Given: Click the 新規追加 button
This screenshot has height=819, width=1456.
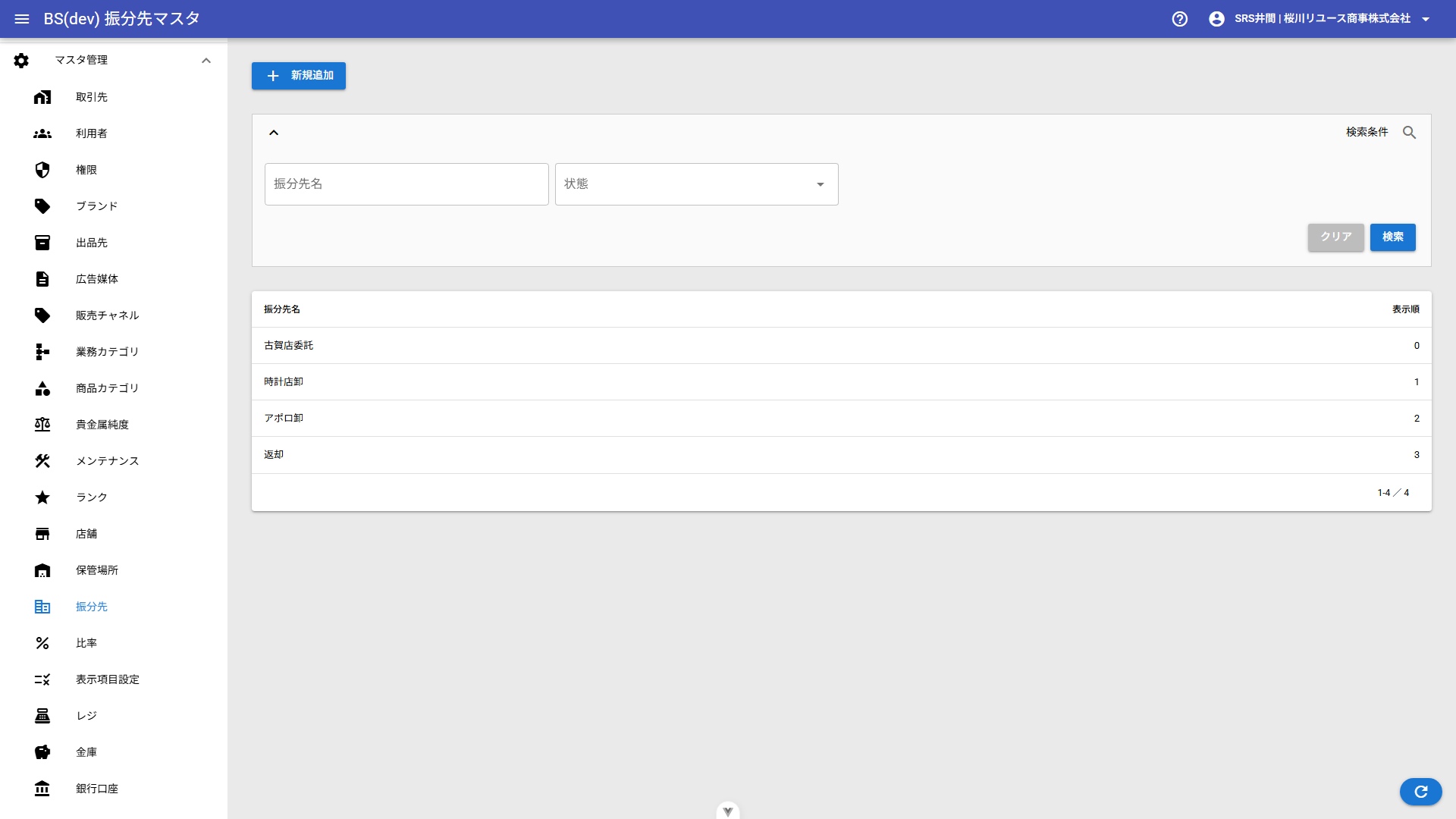Looking at the screenshot, I should pos(299,76).
